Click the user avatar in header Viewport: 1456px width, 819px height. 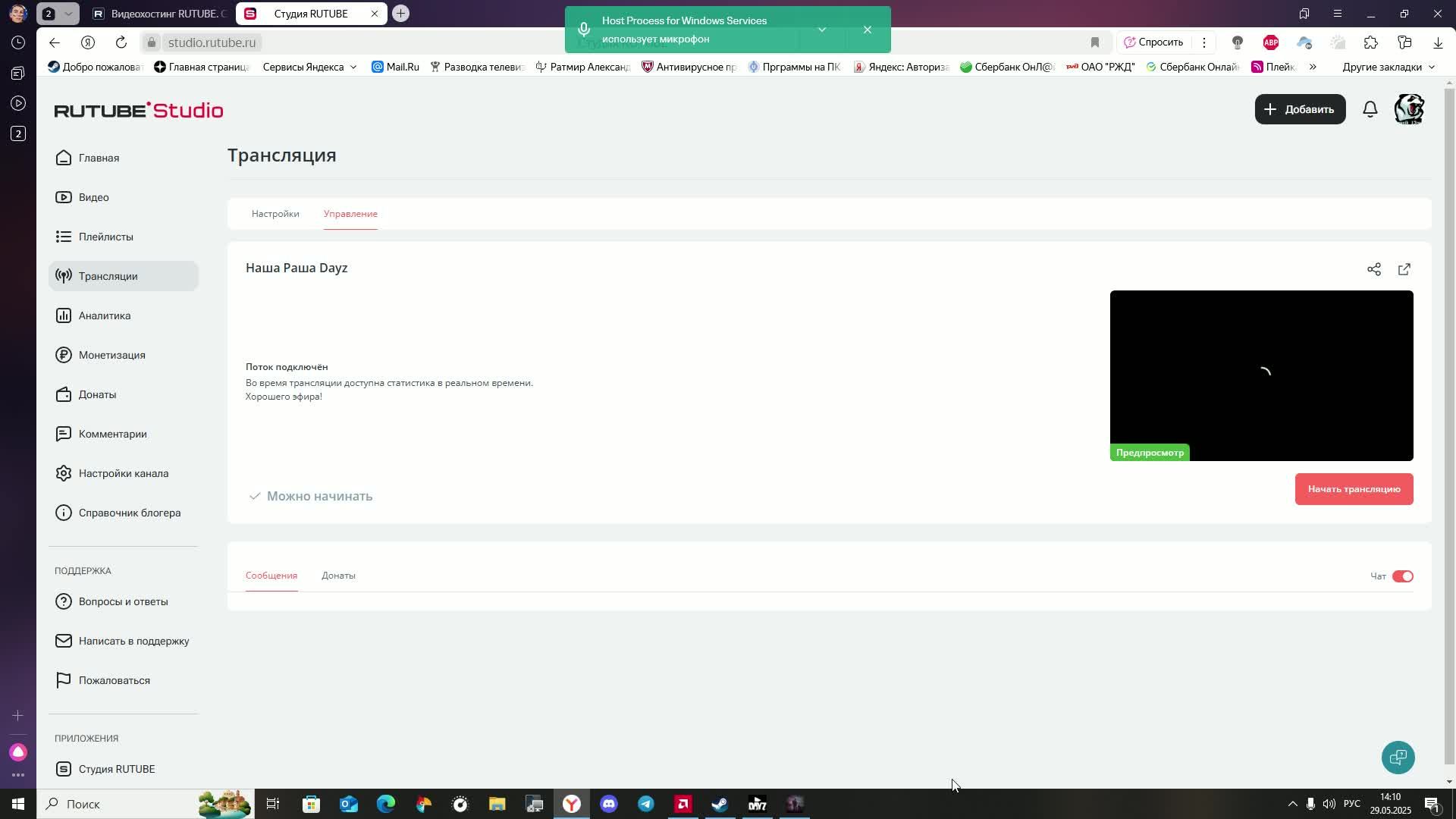click(x=1409, y=109)
